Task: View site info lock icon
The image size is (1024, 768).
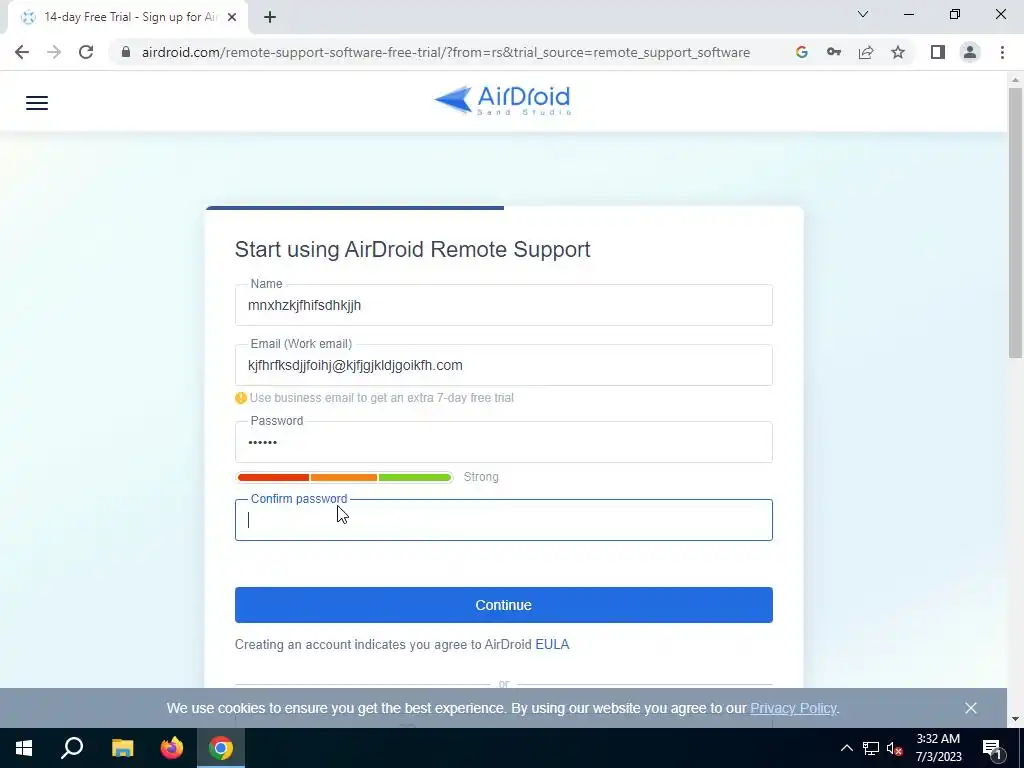Action: click(126, 52)
